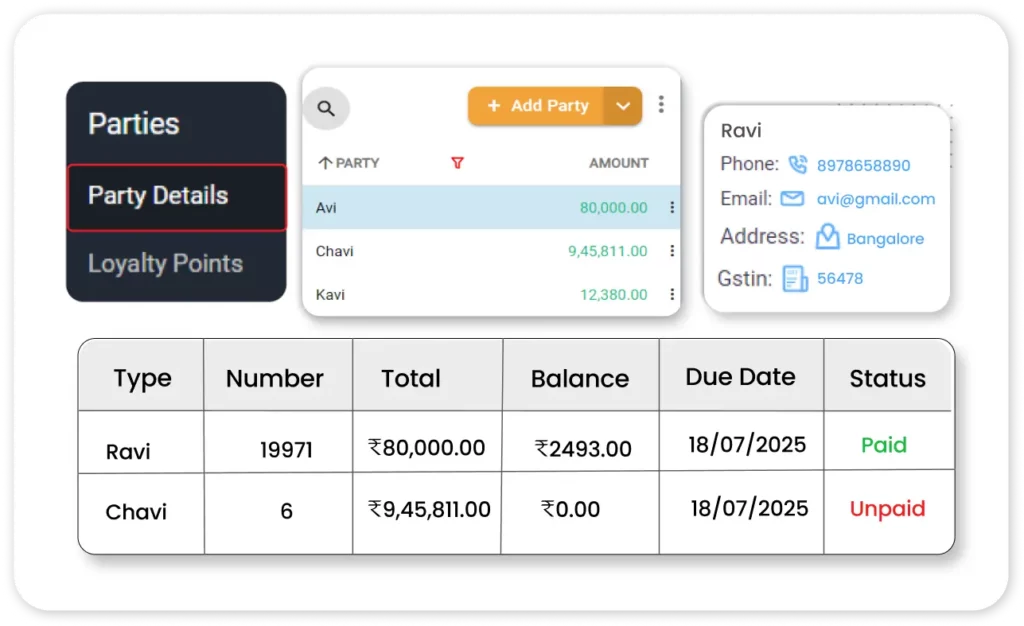Viewport: 1024px width, 626px height.
Task: Click the filter funnel next to PARTY
Action: coord(458,161)
